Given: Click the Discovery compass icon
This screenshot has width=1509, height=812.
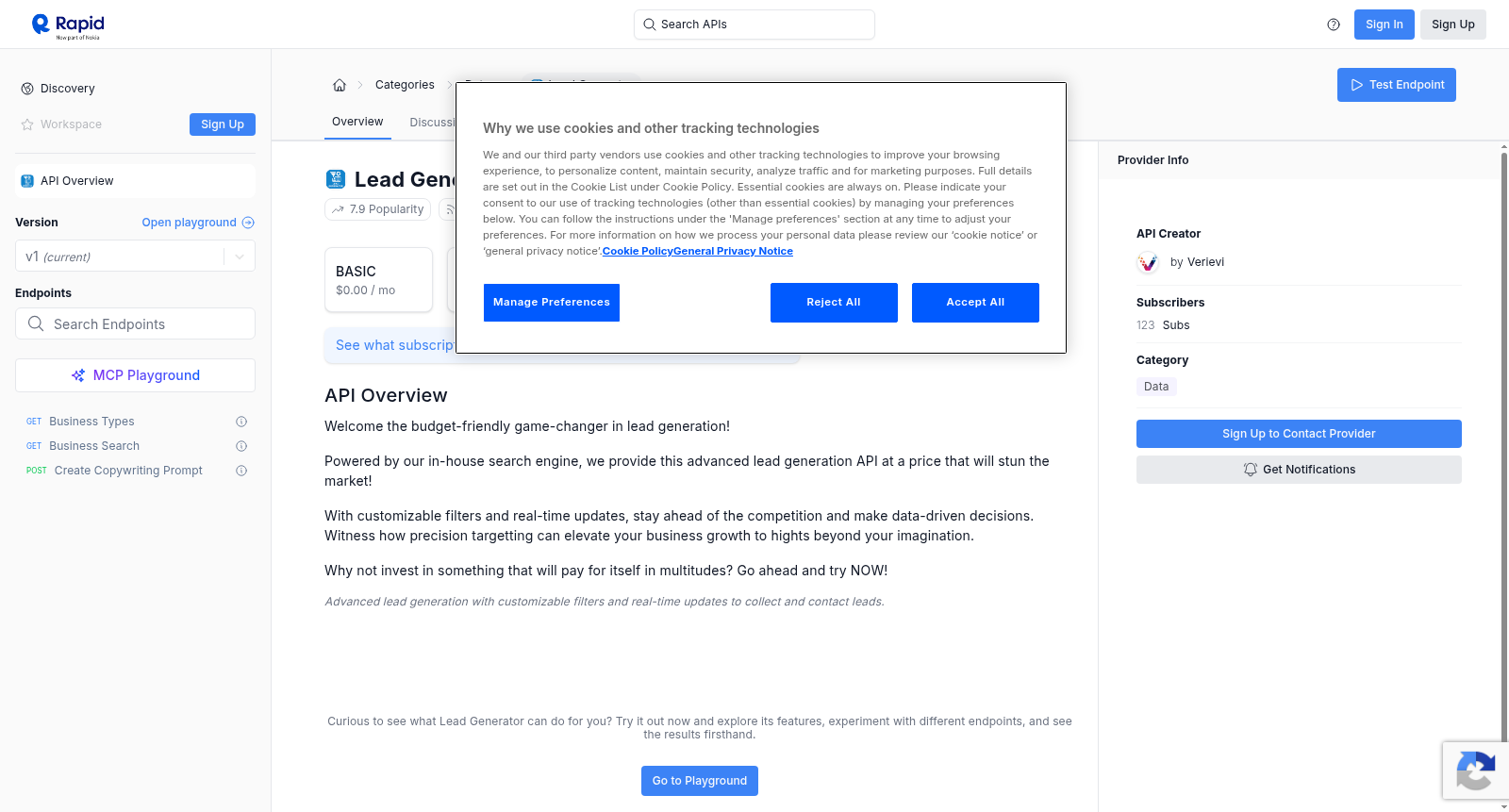Looking at the screenshot, I should (x=27, y=89).
